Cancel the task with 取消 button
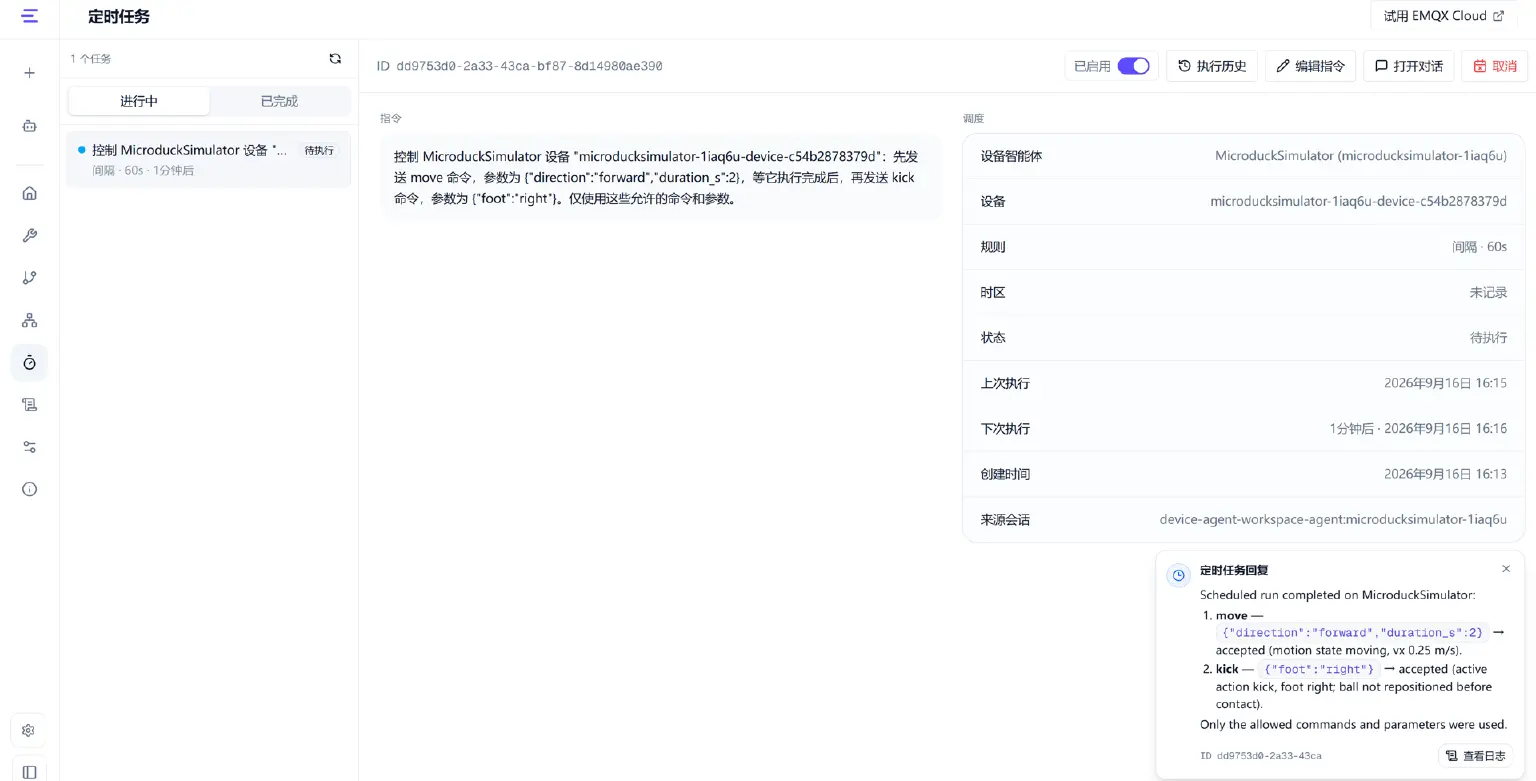1536x781 pixels. (x=1494, y=66)
